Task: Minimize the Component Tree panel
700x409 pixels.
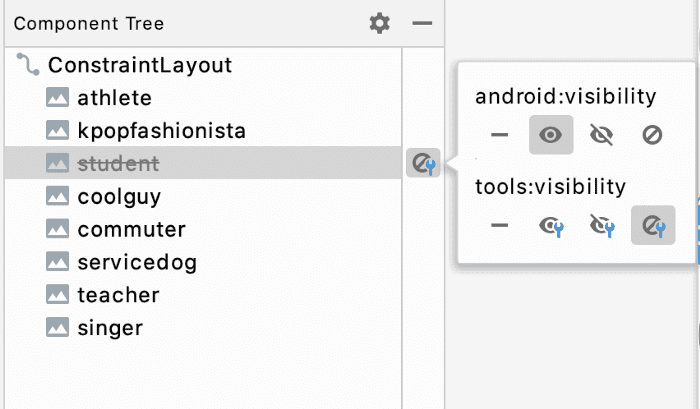Action: tap(422, 23)
